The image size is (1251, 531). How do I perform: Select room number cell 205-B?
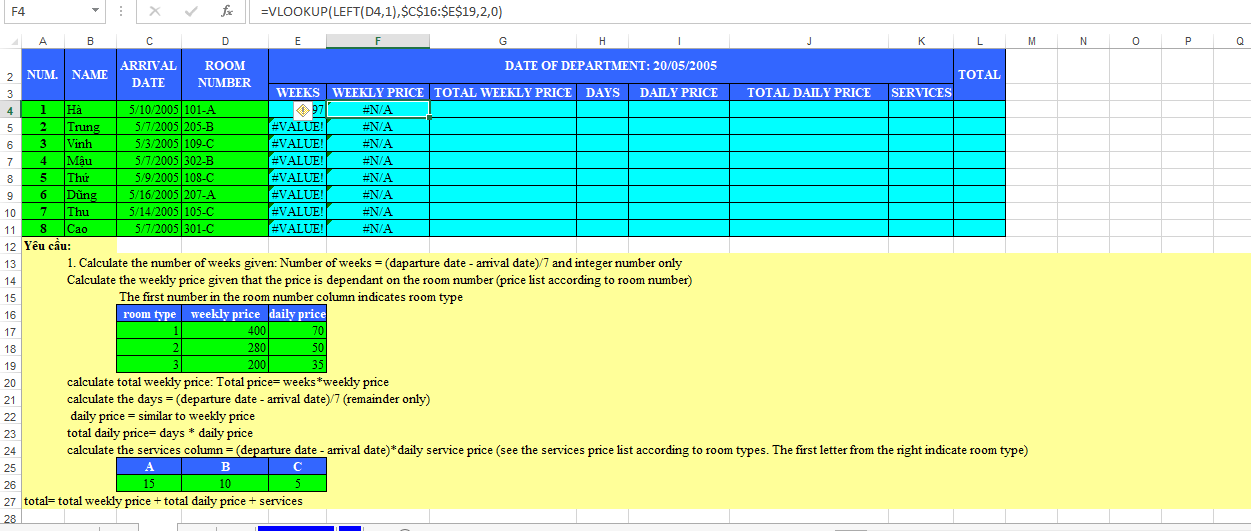point(225,127)
